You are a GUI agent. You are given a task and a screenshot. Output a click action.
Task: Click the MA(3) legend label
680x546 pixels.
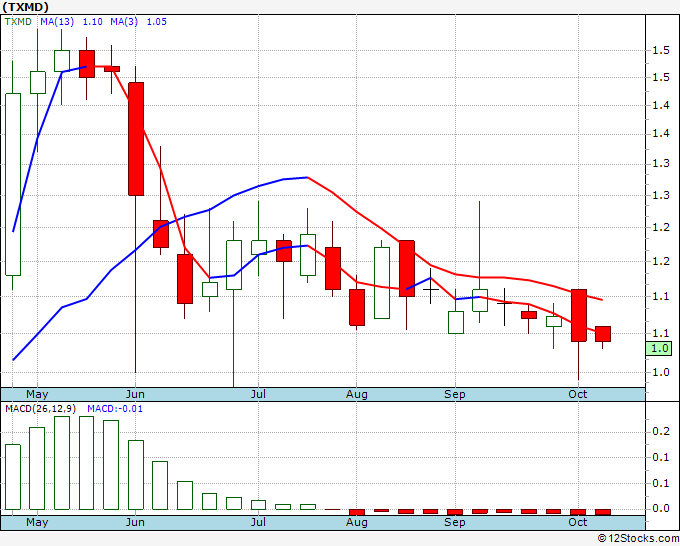tap(124, 22)
